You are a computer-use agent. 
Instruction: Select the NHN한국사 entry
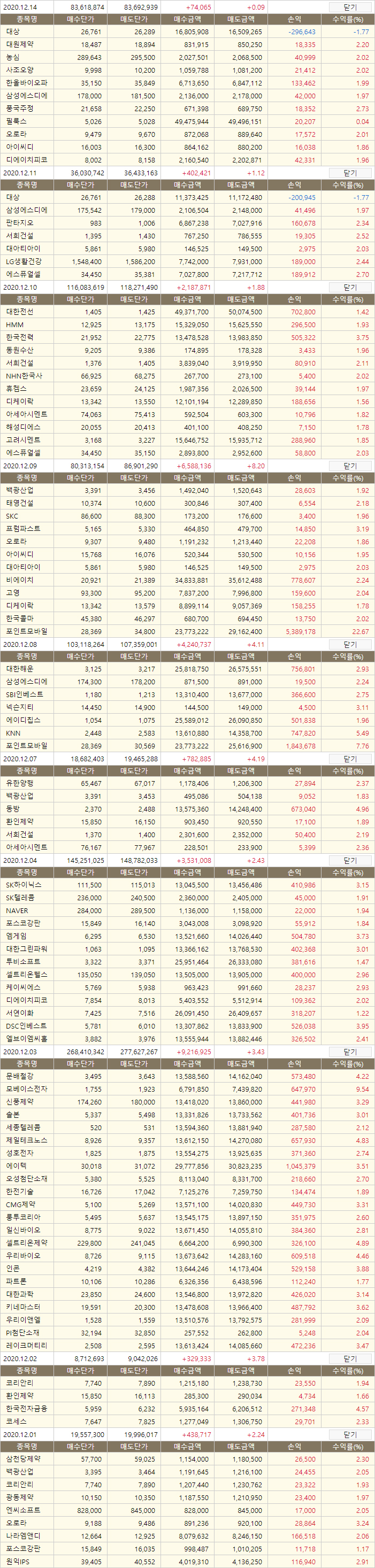25,376
